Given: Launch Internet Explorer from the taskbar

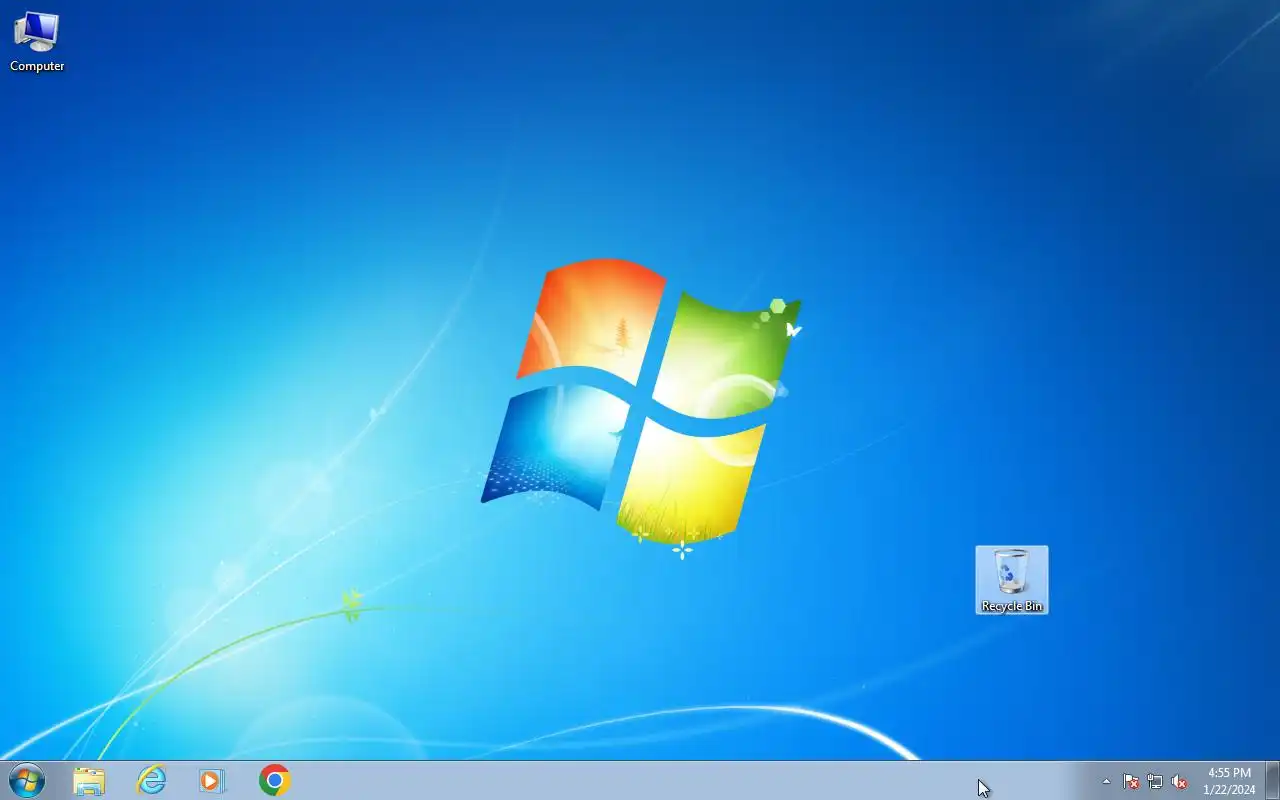Looking at the screenshot, I should (x=151, y=781).
